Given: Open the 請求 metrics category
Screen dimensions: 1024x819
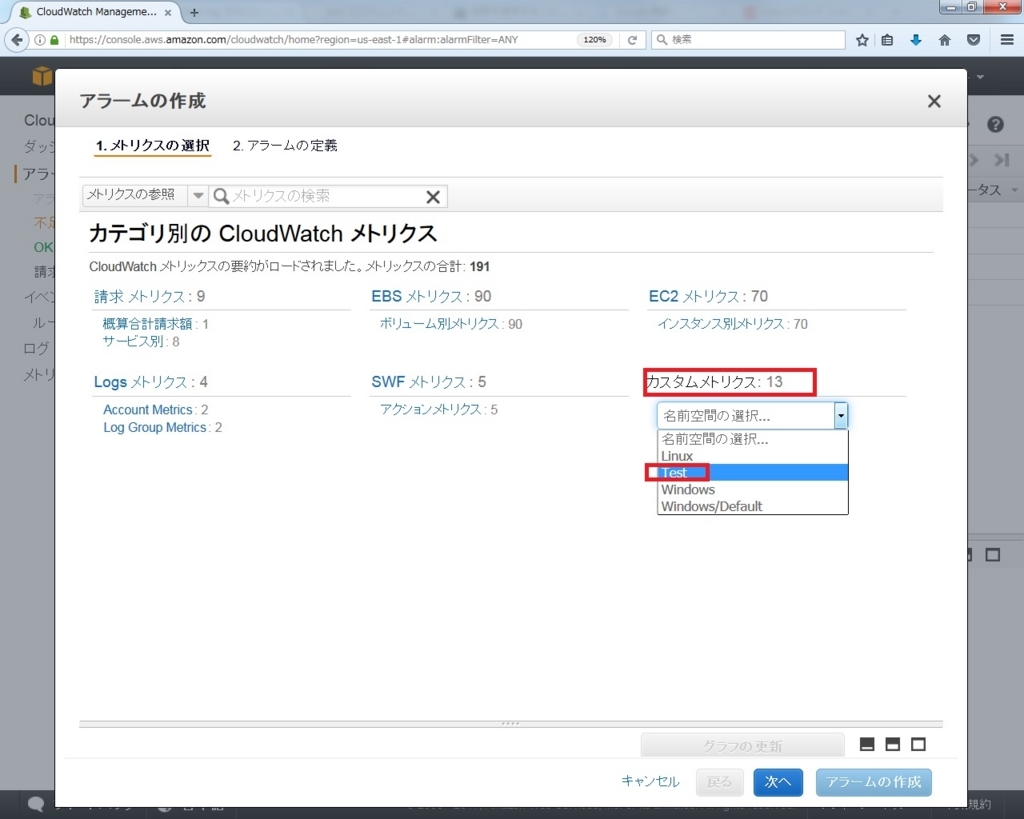Looking at the screenshot, I should (x=139, y=297).
